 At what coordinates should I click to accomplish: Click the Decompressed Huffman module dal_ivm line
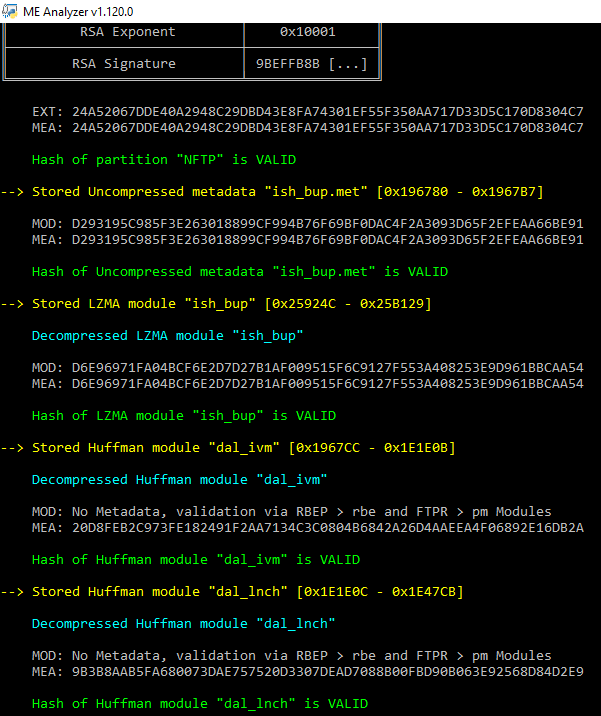(x=179, y=479)
